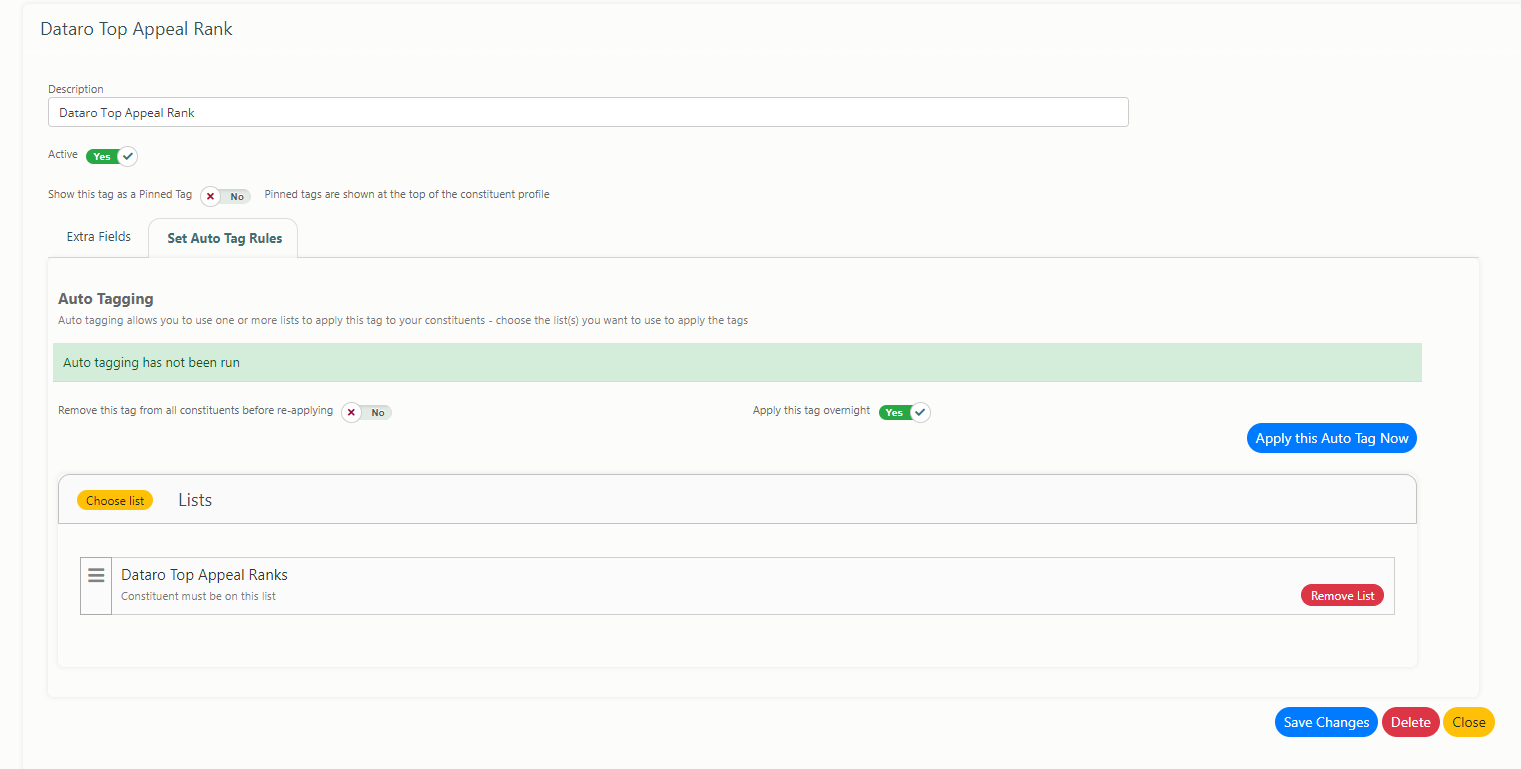
Task: Toggle the Active switch off
Action: 112,157
